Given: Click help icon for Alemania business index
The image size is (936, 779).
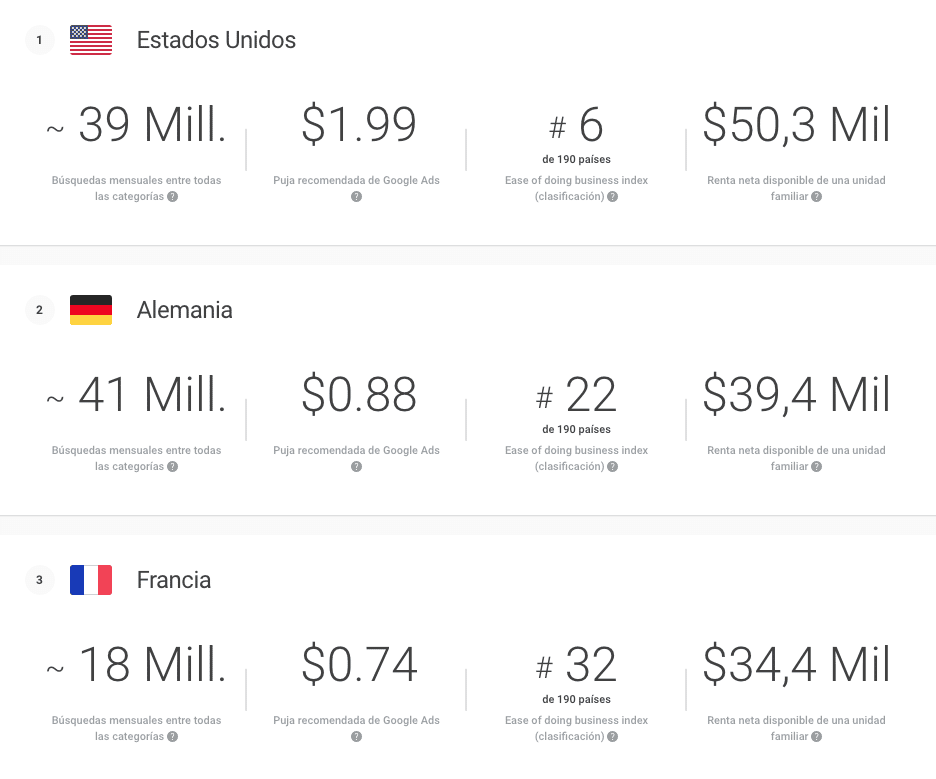Looking at the screenshot, I should pyautogui.click(x=613, y=467).
